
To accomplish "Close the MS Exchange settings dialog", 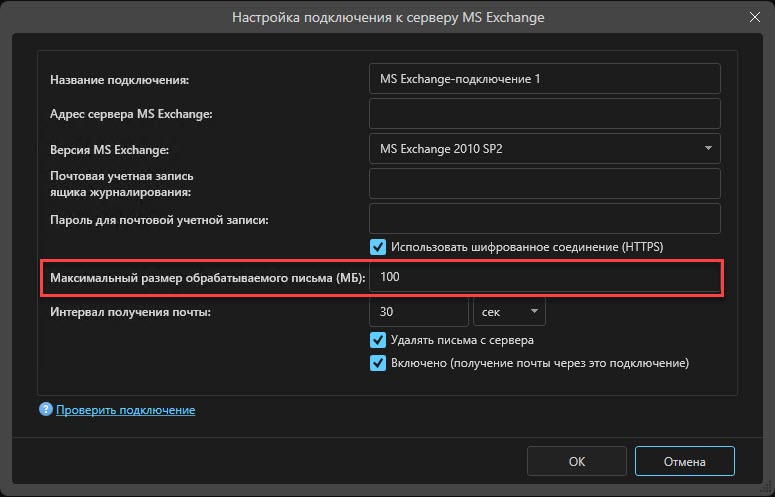I will (x=755, y=17).
